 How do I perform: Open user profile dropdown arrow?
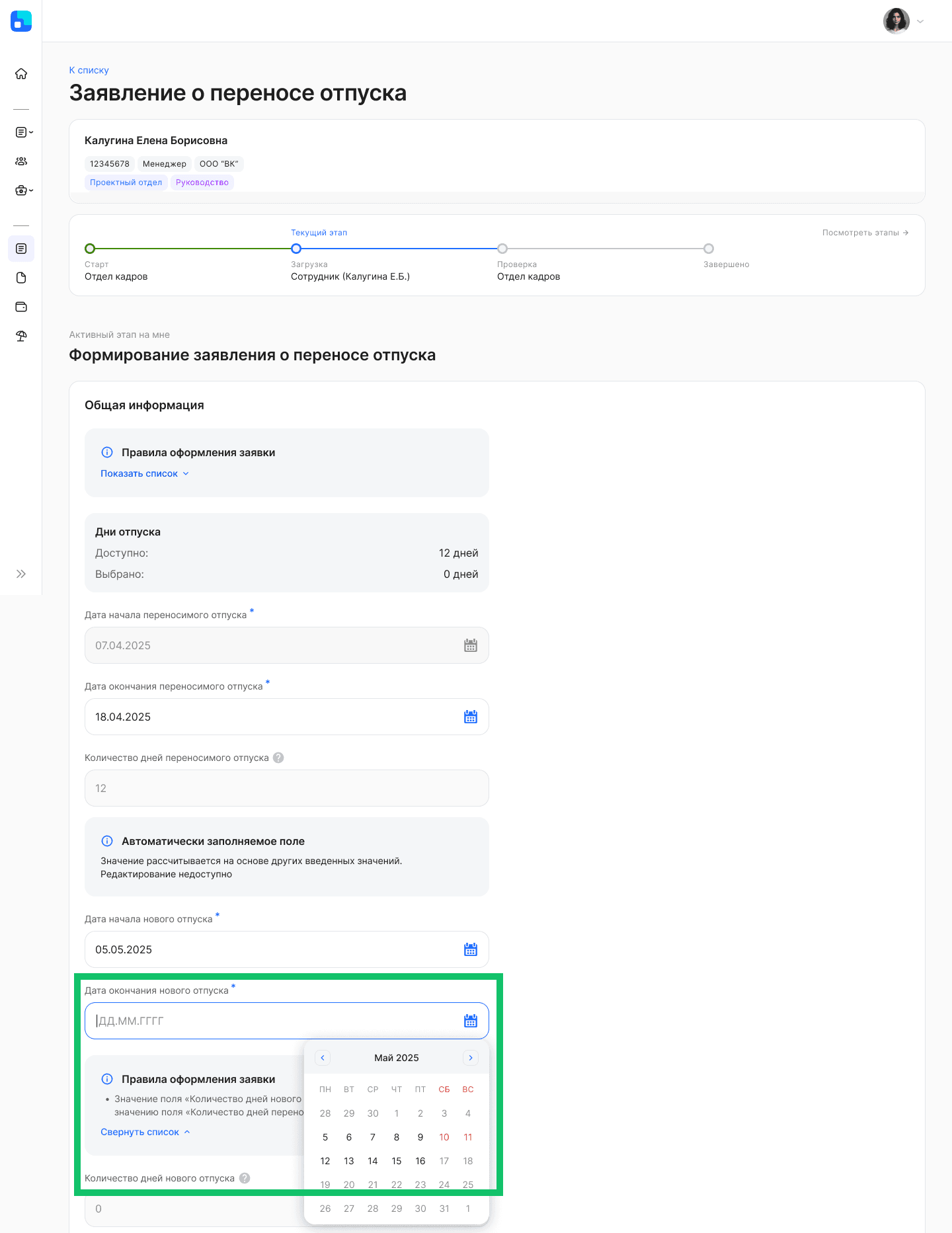(x=920, y=21)
